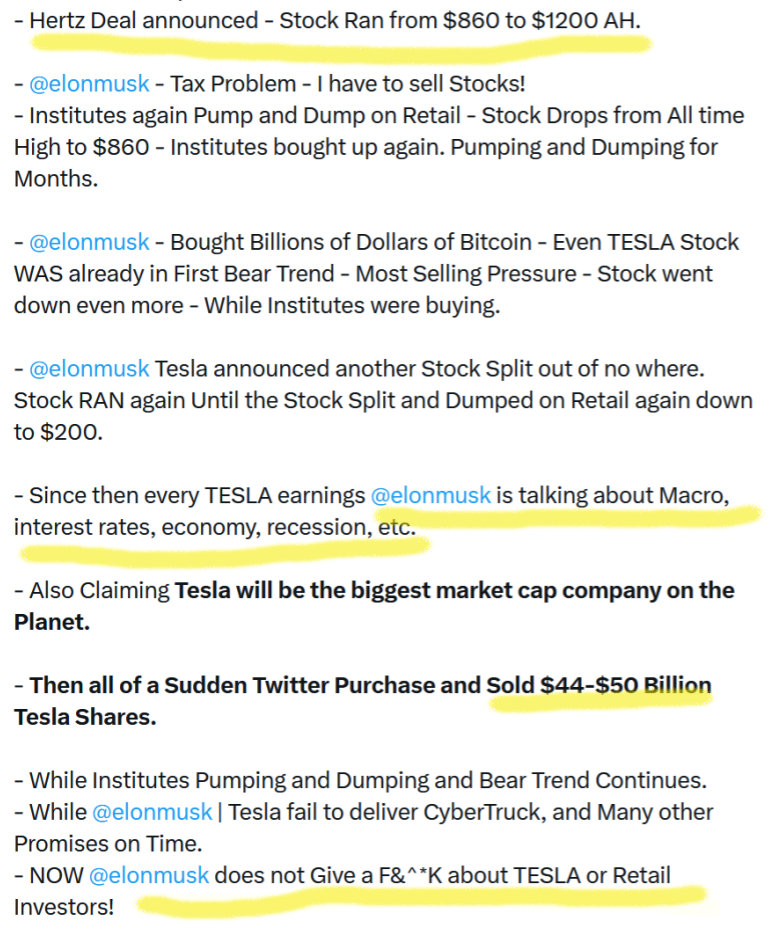This screenshot has width=774, height=926.
Task: Click the @elonmusk mention after "TESLA earnings"
Action: [431, 495]
